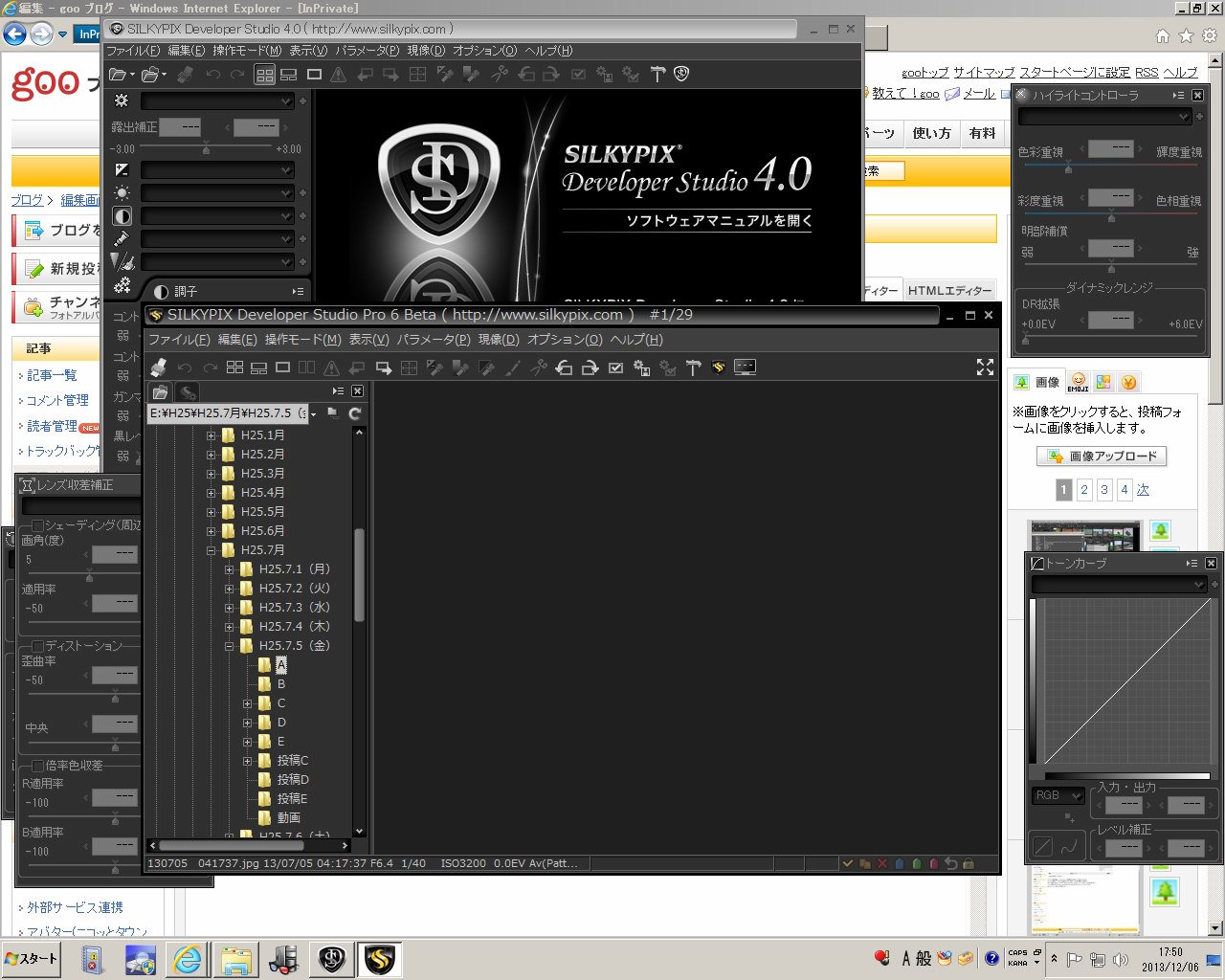This screenshot has width=1225, height=980.
Task: Enable ディストーション checkbox in lens correction panel
Action: pos(37,646)
